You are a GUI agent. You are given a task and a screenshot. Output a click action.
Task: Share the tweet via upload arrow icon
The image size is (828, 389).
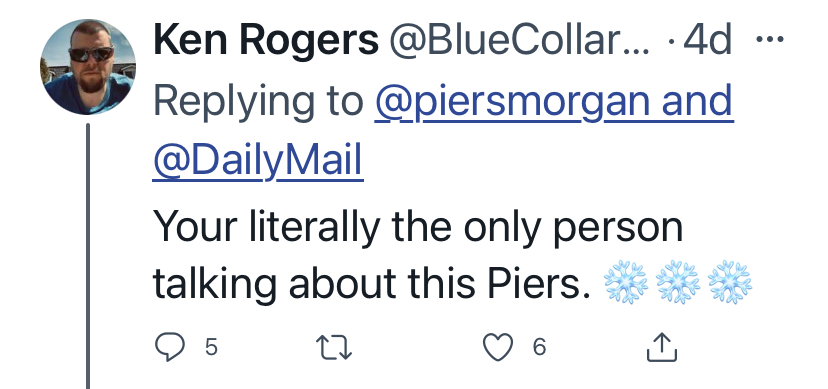click(662, 347)
